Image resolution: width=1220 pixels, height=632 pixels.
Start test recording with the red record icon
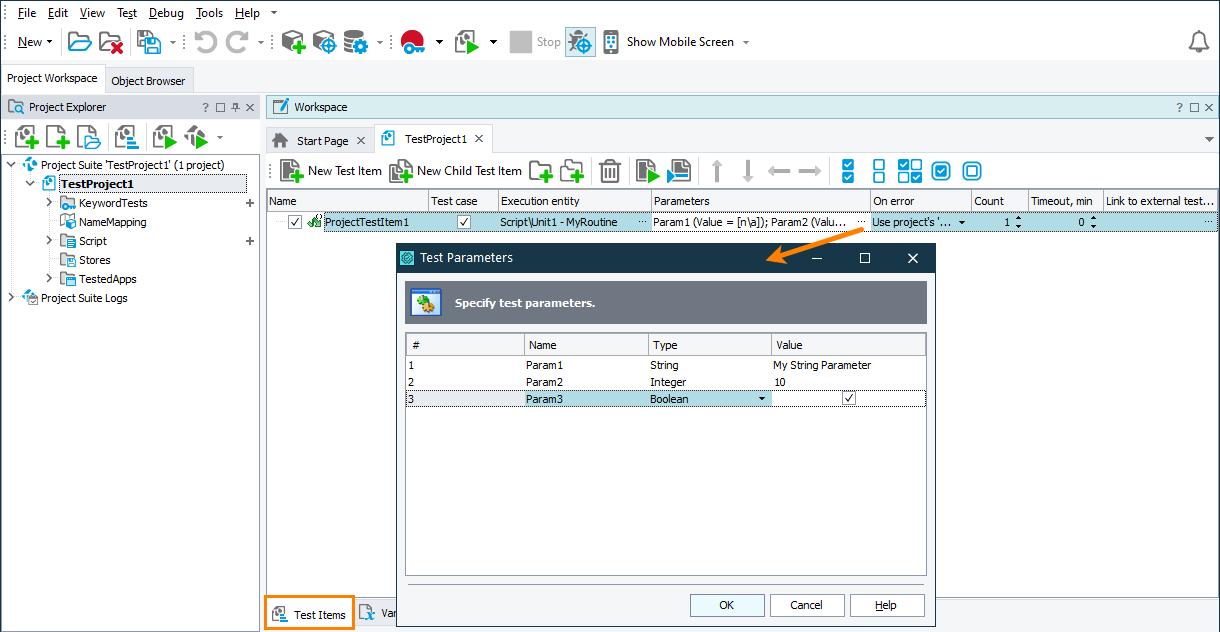pyautogui.click(x=413, y=41)
